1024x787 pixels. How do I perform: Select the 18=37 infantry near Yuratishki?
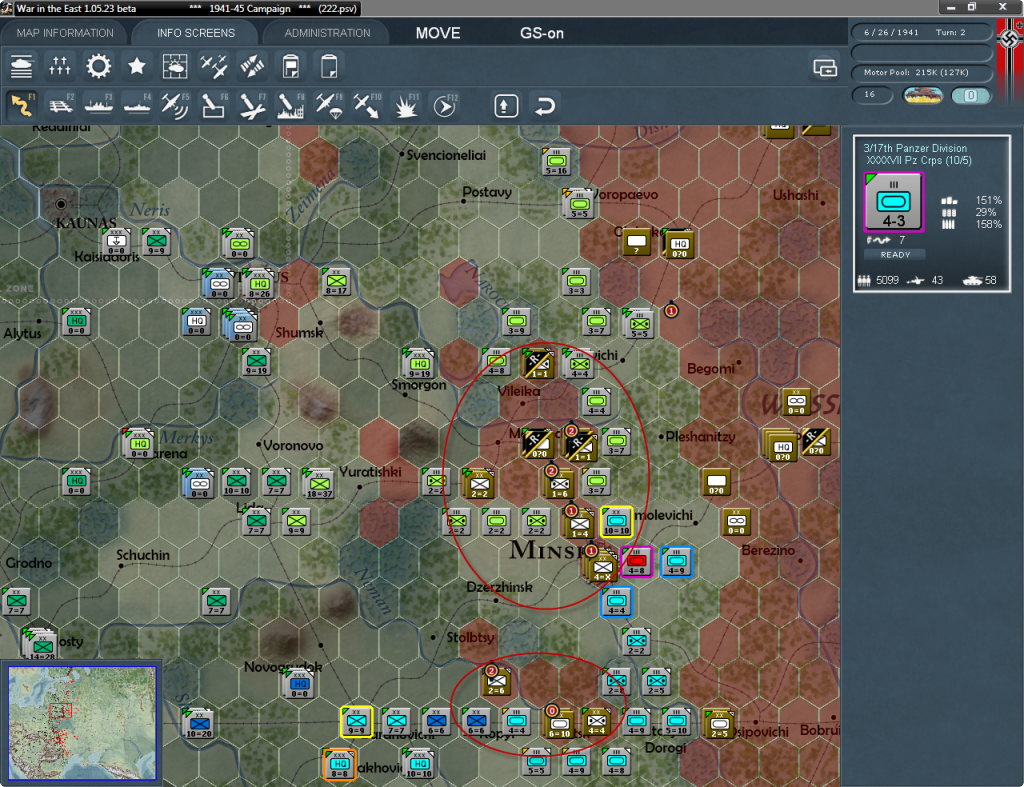[319, 484]
